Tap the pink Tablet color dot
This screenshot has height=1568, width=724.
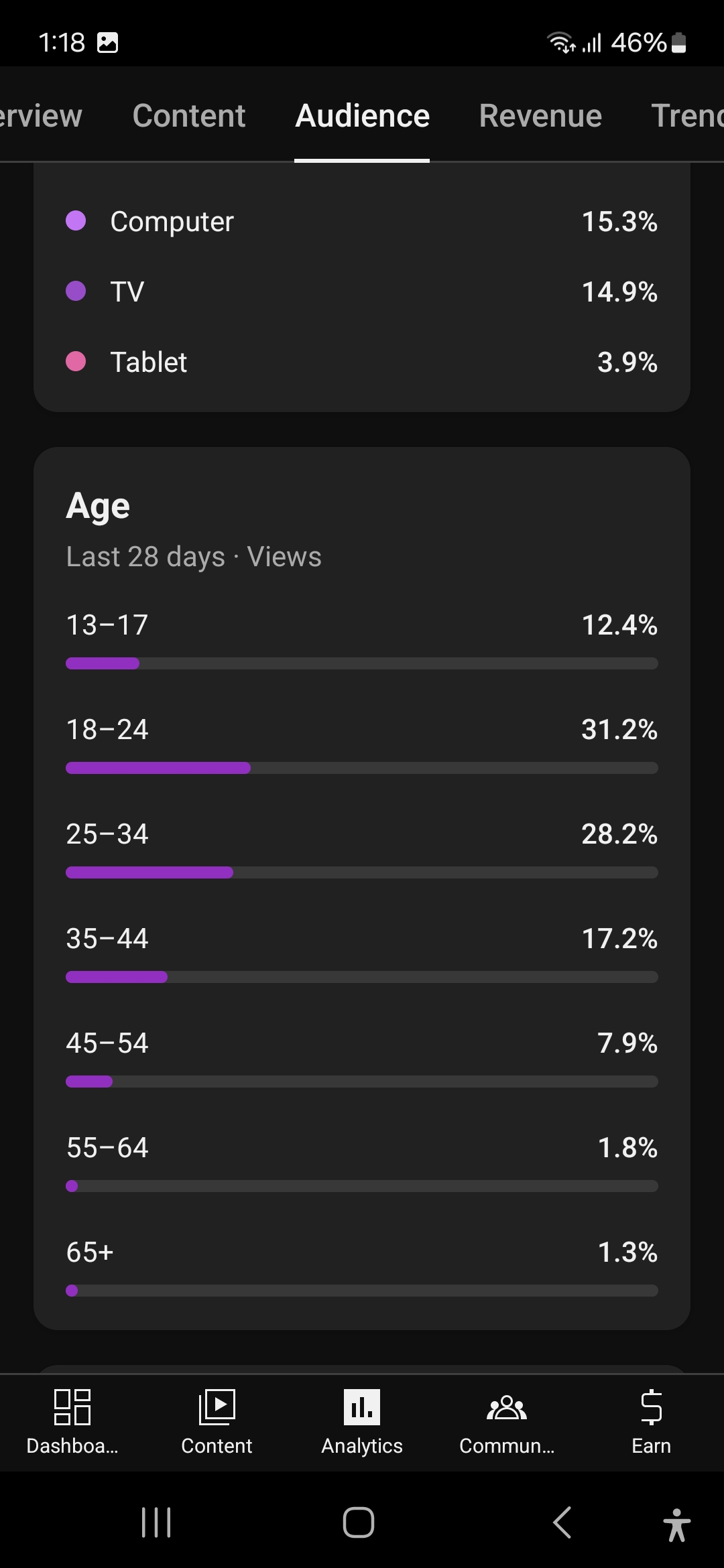click(76, 361)
